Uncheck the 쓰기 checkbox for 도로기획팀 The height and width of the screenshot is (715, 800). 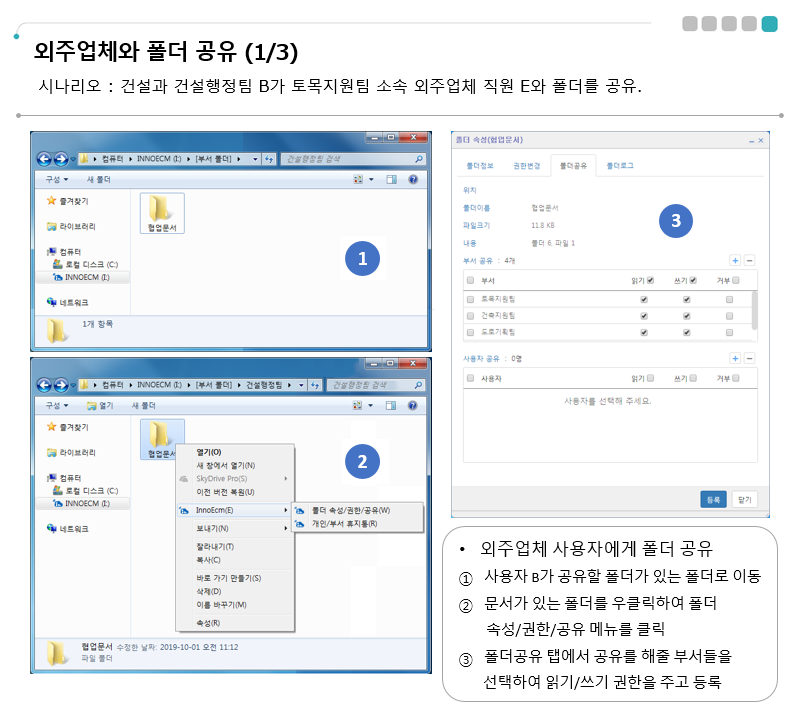tap(686, 333)
